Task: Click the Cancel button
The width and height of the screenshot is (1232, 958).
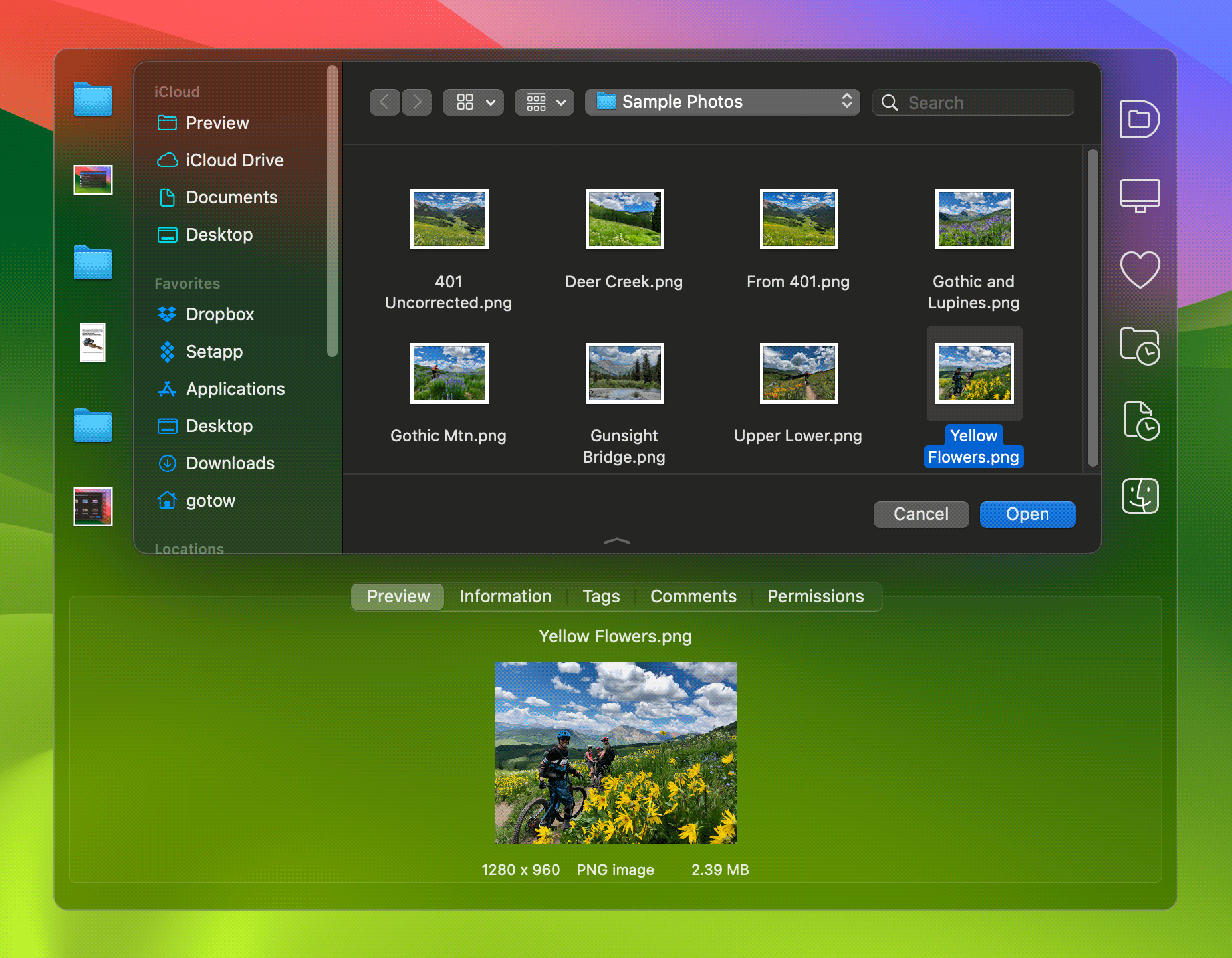Action: 921,515
